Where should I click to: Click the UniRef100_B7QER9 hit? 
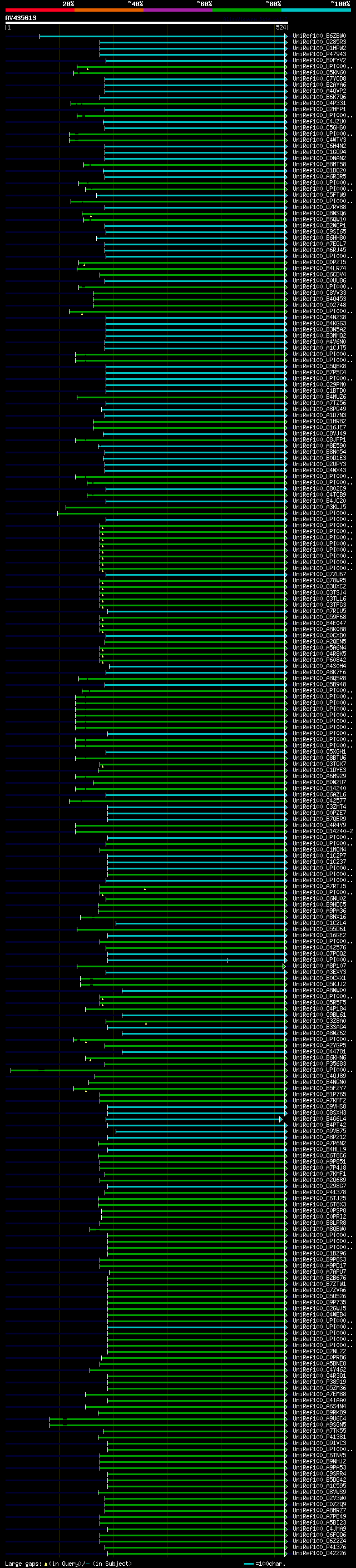click(x=319, y=819)
